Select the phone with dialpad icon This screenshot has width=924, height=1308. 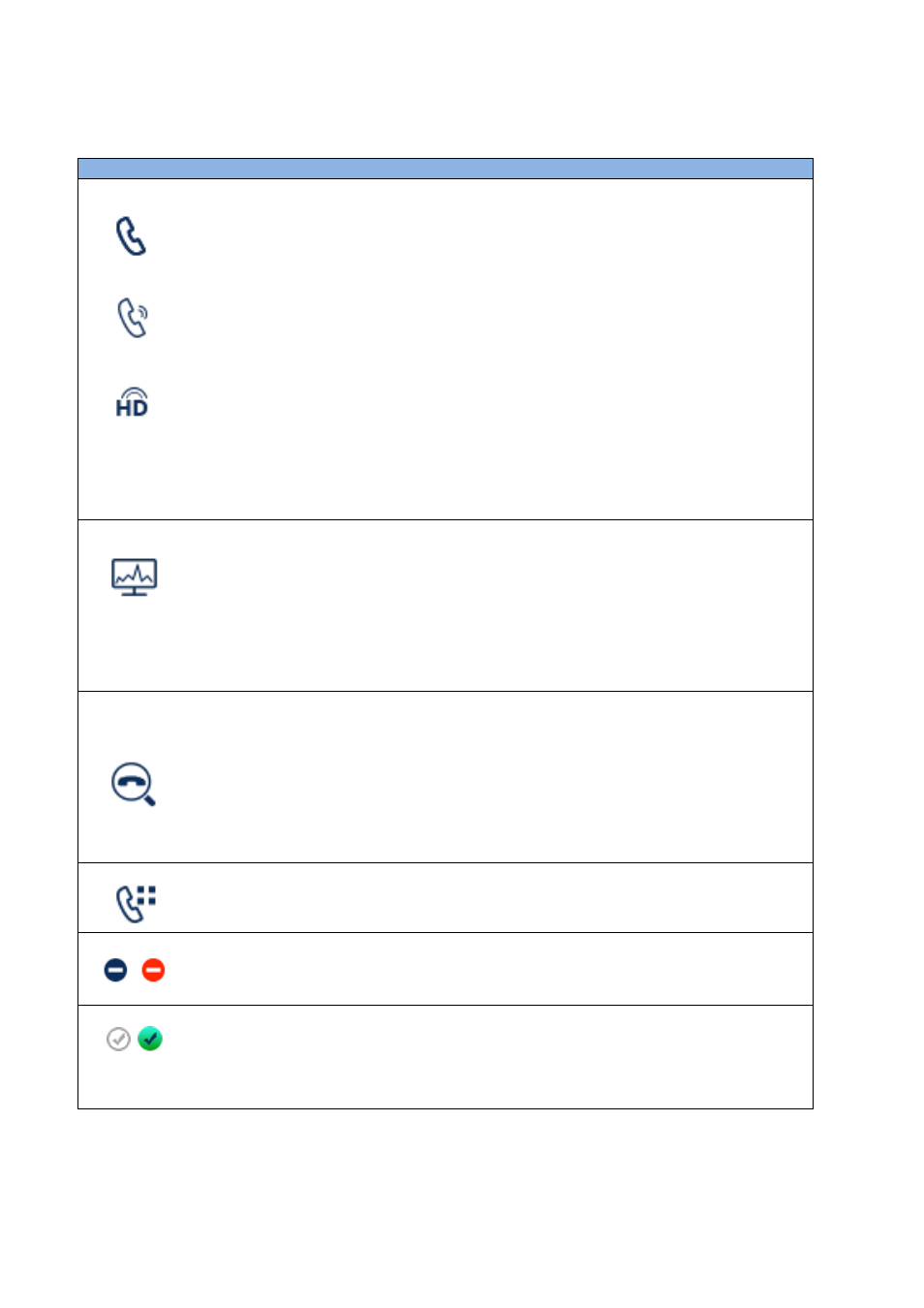tap(136, 903)
